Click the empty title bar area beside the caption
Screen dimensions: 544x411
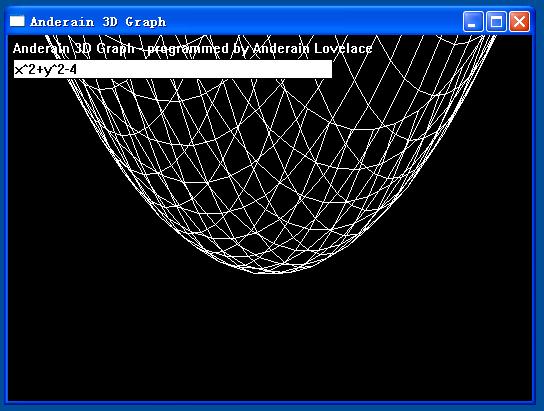pyautogui.click(x=312, y=22)
